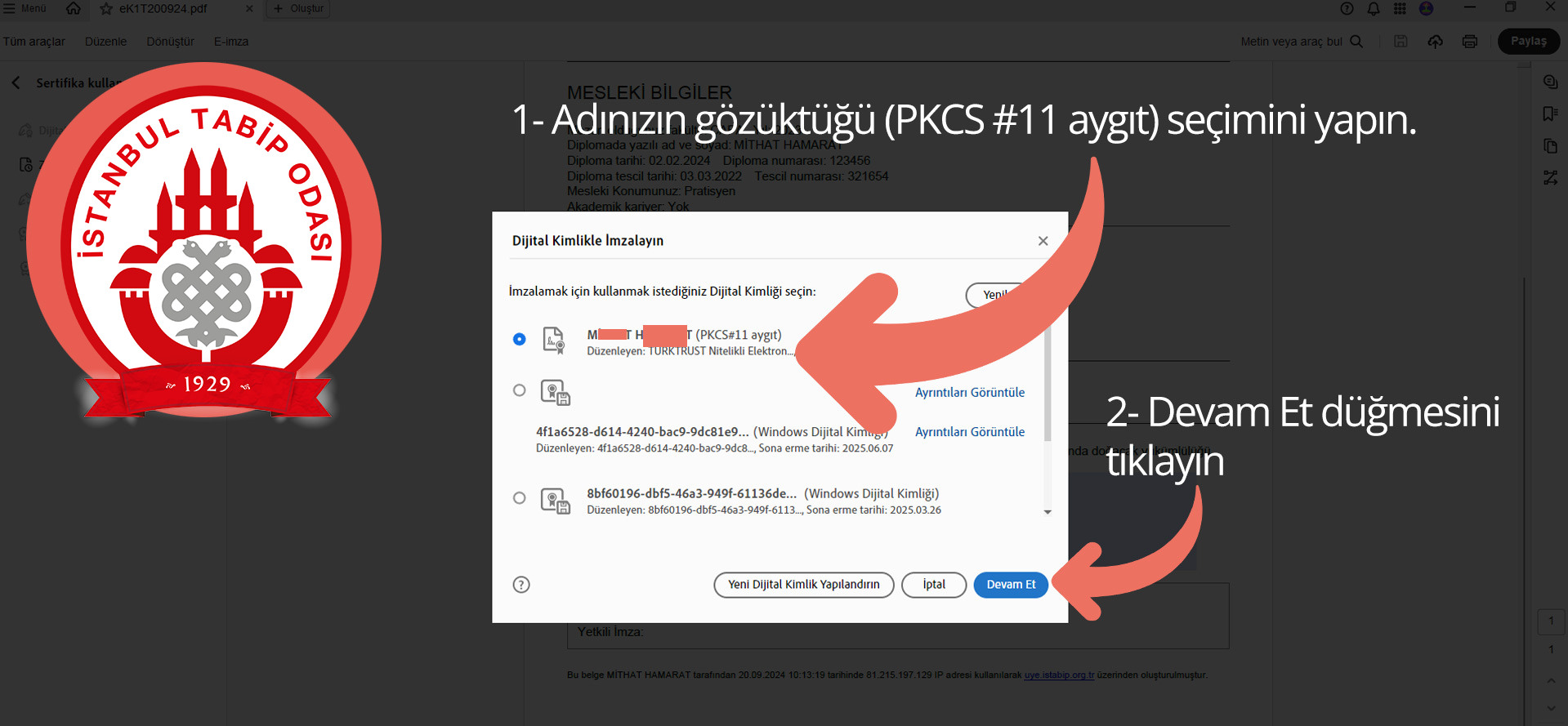Open the Dönüştür menu
Viewport: 1568px width, 726px height.
click(170, 42)
